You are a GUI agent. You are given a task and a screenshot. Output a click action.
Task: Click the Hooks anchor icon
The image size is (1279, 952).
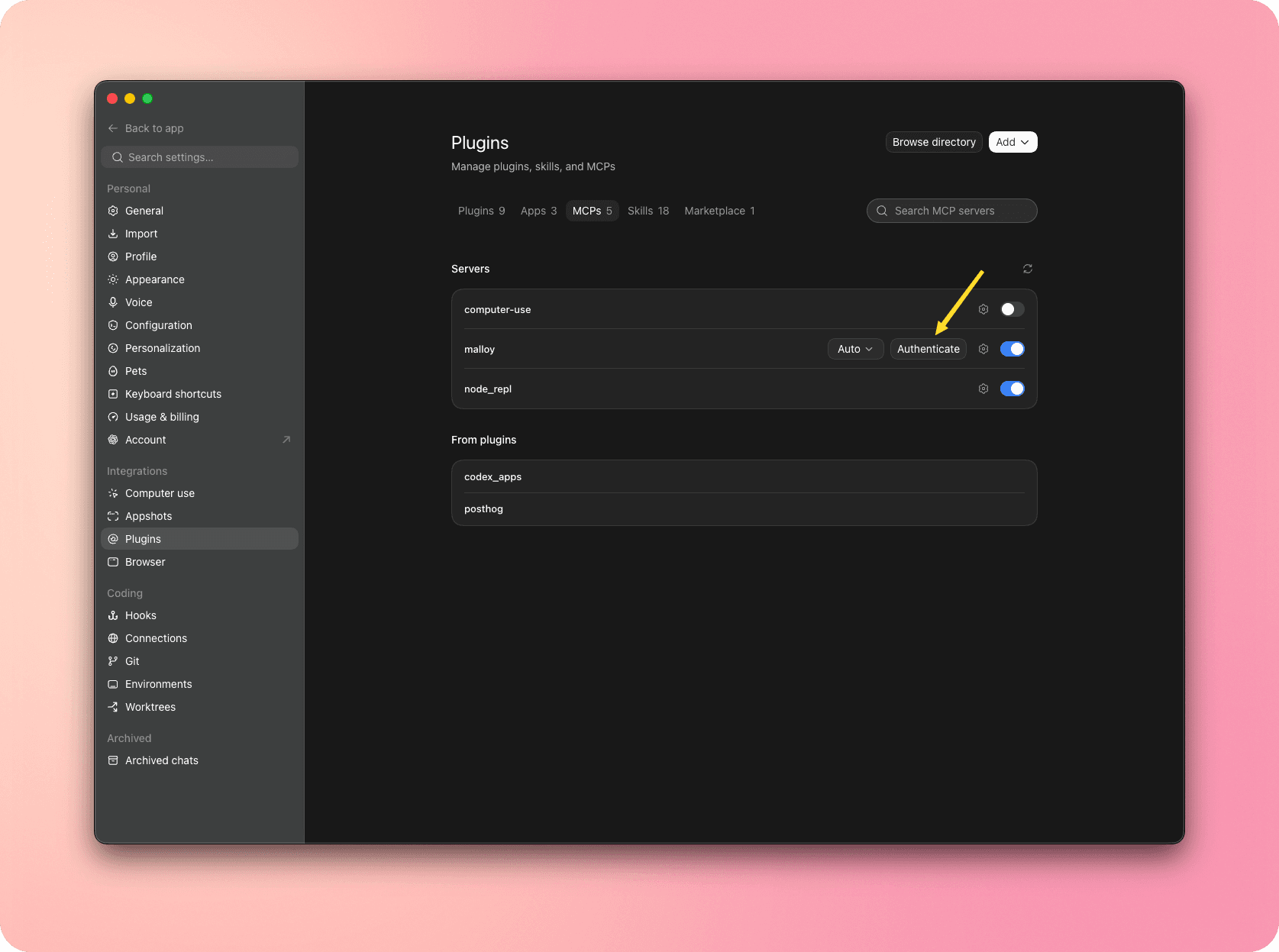[113, 615]
